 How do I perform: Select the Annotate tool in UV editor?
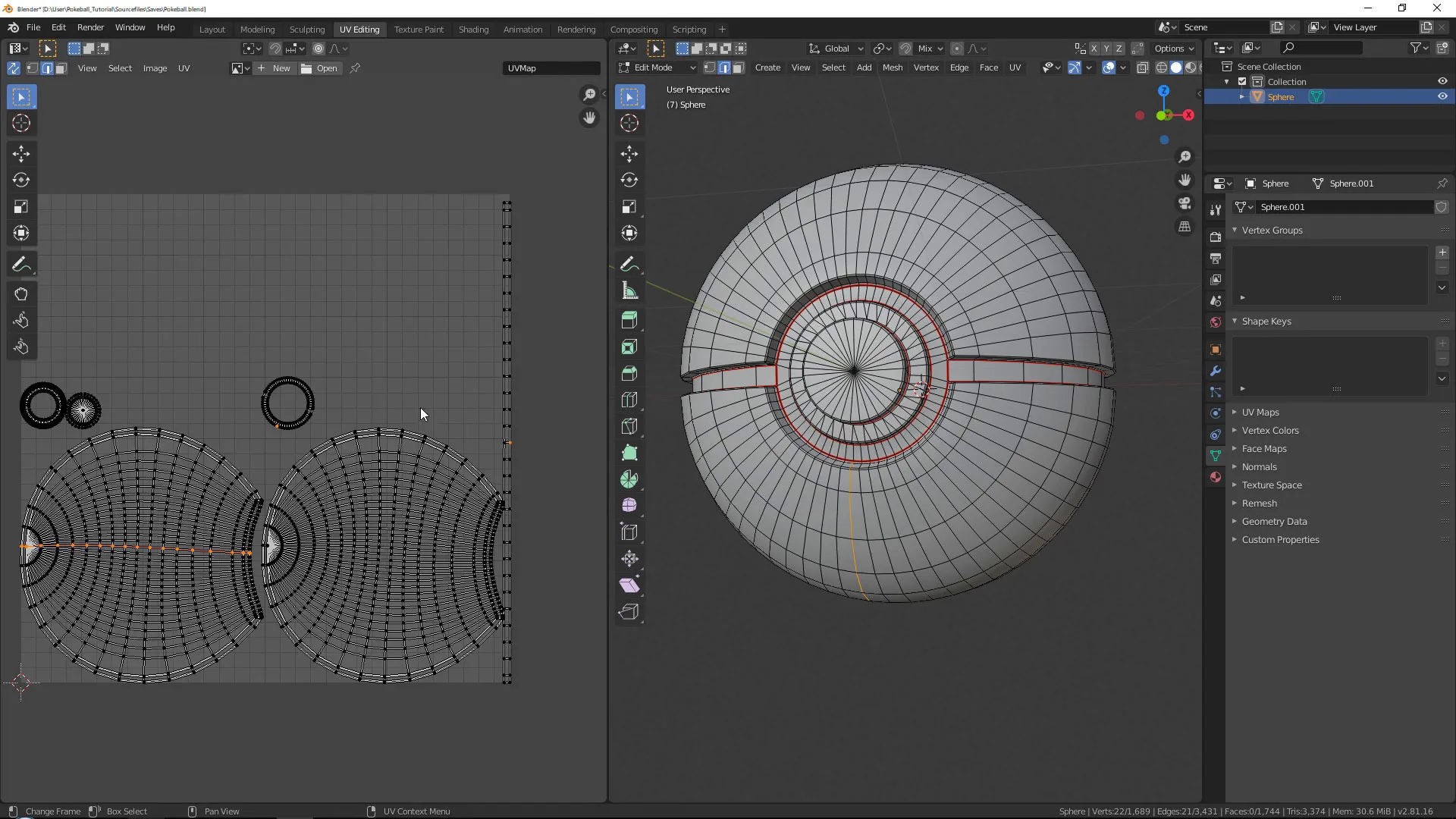point(21,265)
